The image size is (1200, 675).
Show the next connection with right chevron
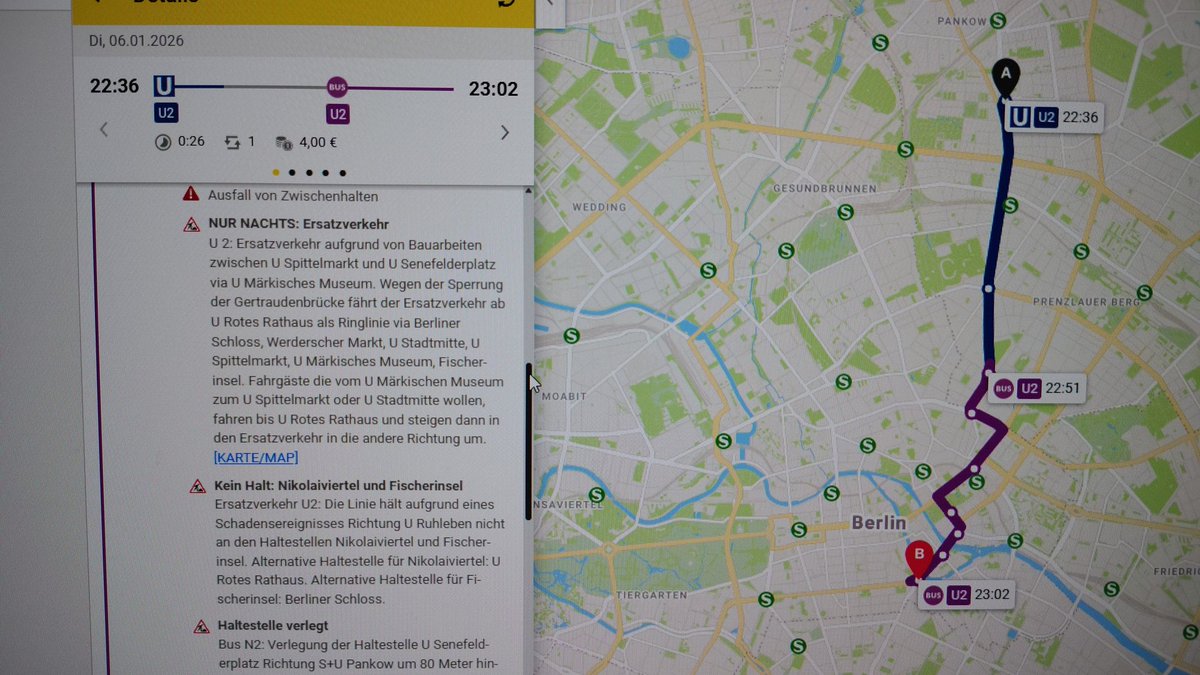click(504, 132)
